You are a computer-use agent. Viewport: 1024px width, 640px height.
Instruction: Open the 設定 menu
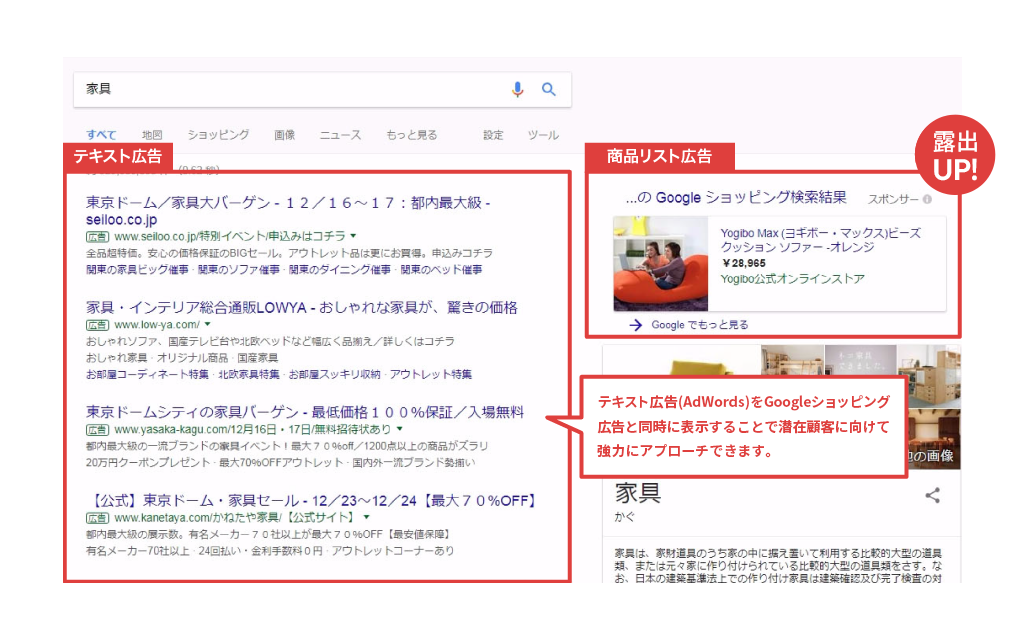[492, 134]
